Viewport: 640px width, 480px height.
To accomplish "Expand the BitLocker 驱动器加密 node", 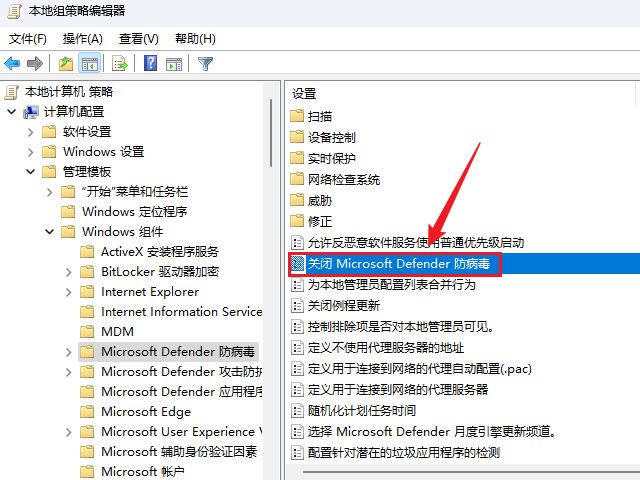I will [x=69, y=272].
